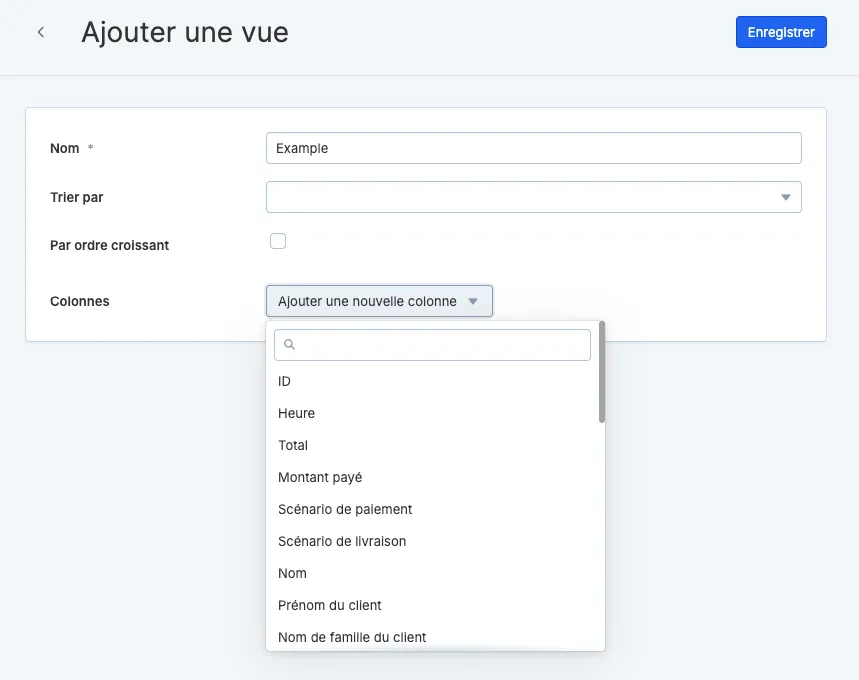
Task: Collapse the Ajouter une nouvelle colonne dropdown
Action: tap(379, 301)
